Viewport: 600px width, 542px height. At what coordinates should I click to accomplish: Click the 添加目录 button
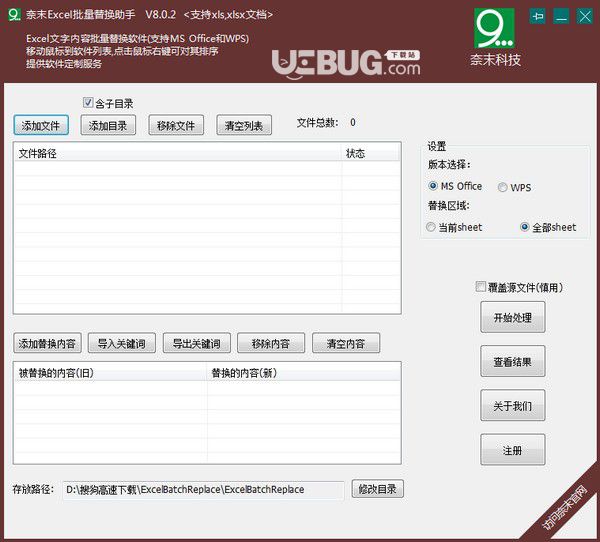[108, 125]
